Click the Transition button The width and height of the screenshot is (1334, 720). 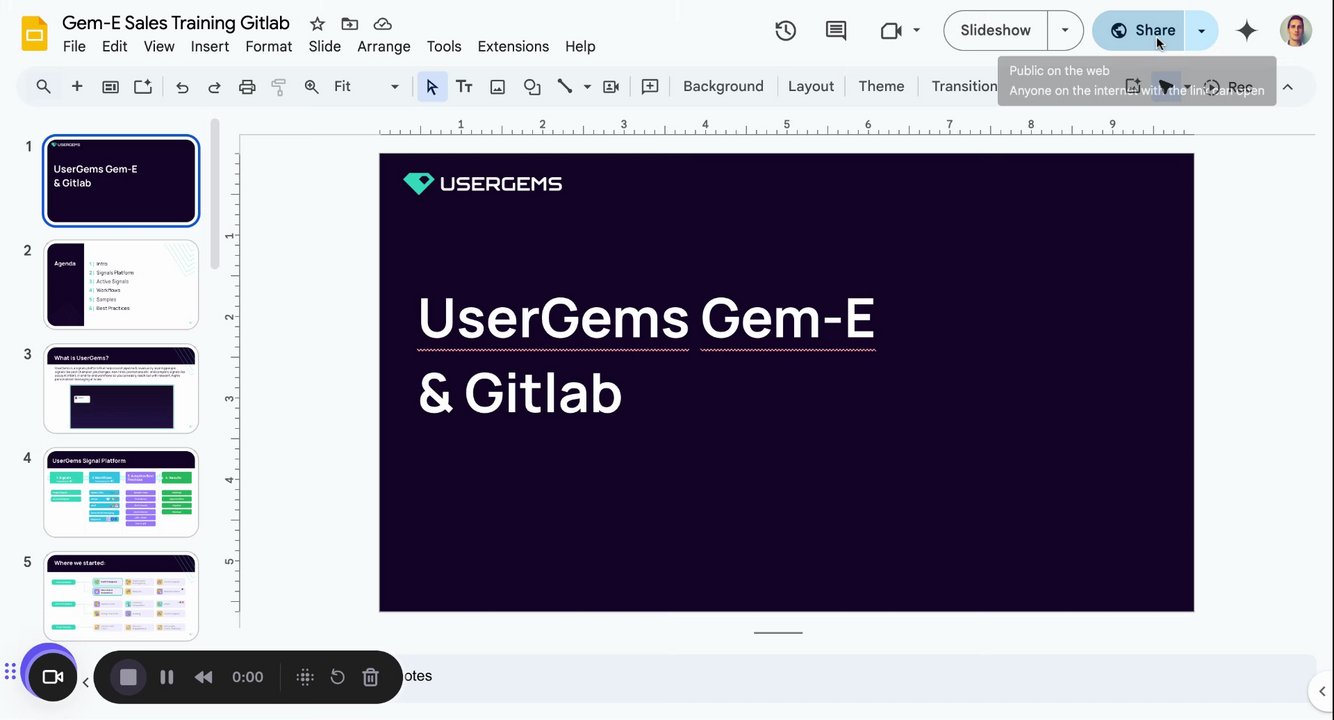pyautogui.click(x=964, y=87)
